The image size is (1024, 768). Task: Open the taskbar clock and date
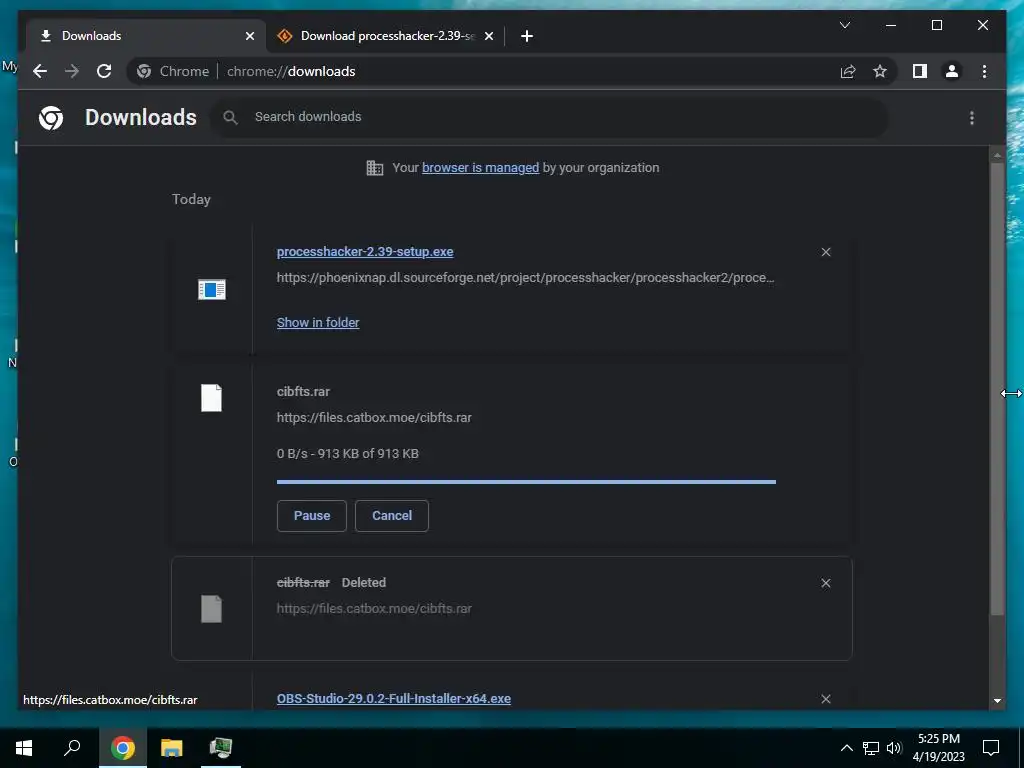point(938,748)
